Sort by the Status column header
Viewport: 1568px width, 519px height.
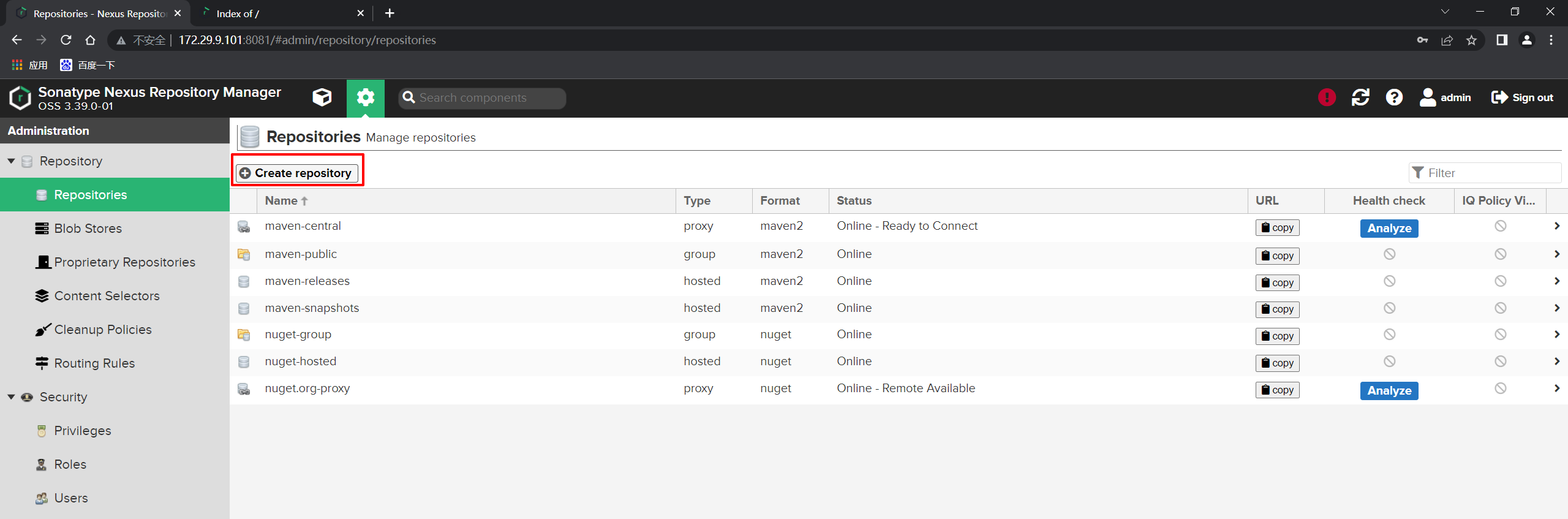click(1038, 201)
